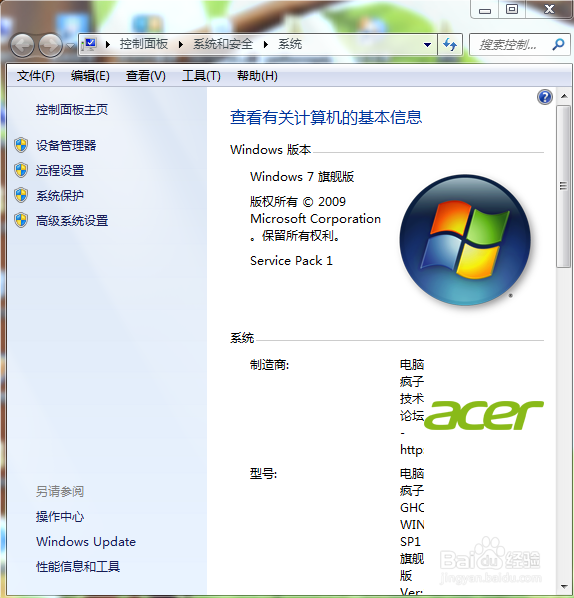This screenshot has height=598, width=574.
Task: Click 系统 breadcrumb in address bar
Action: point(290,44)
